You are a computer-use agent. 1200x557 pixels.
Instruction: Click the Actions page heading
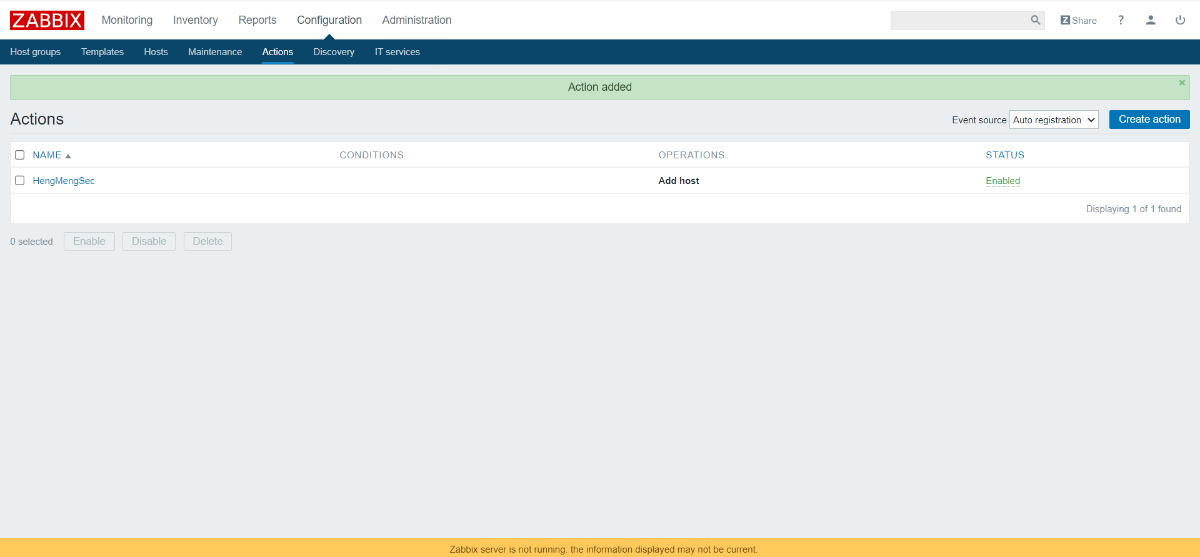37,119
